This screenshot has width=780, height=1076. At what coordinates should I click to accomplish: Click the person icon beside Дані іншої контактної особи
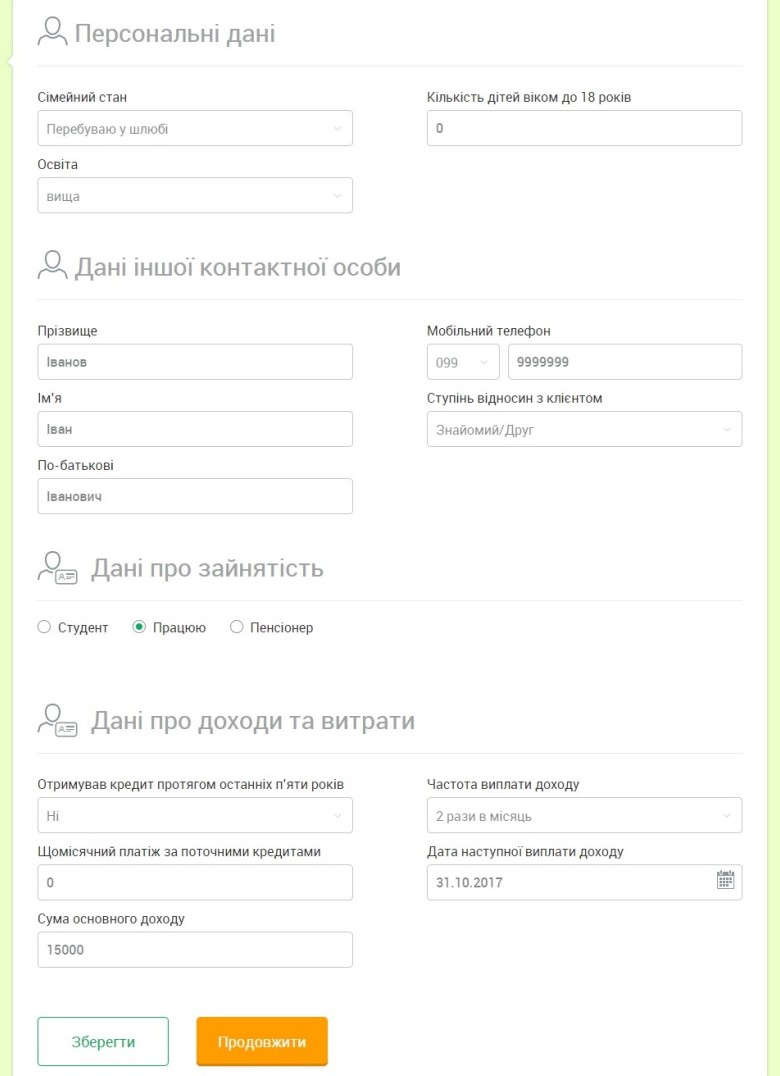pos(51,266)
